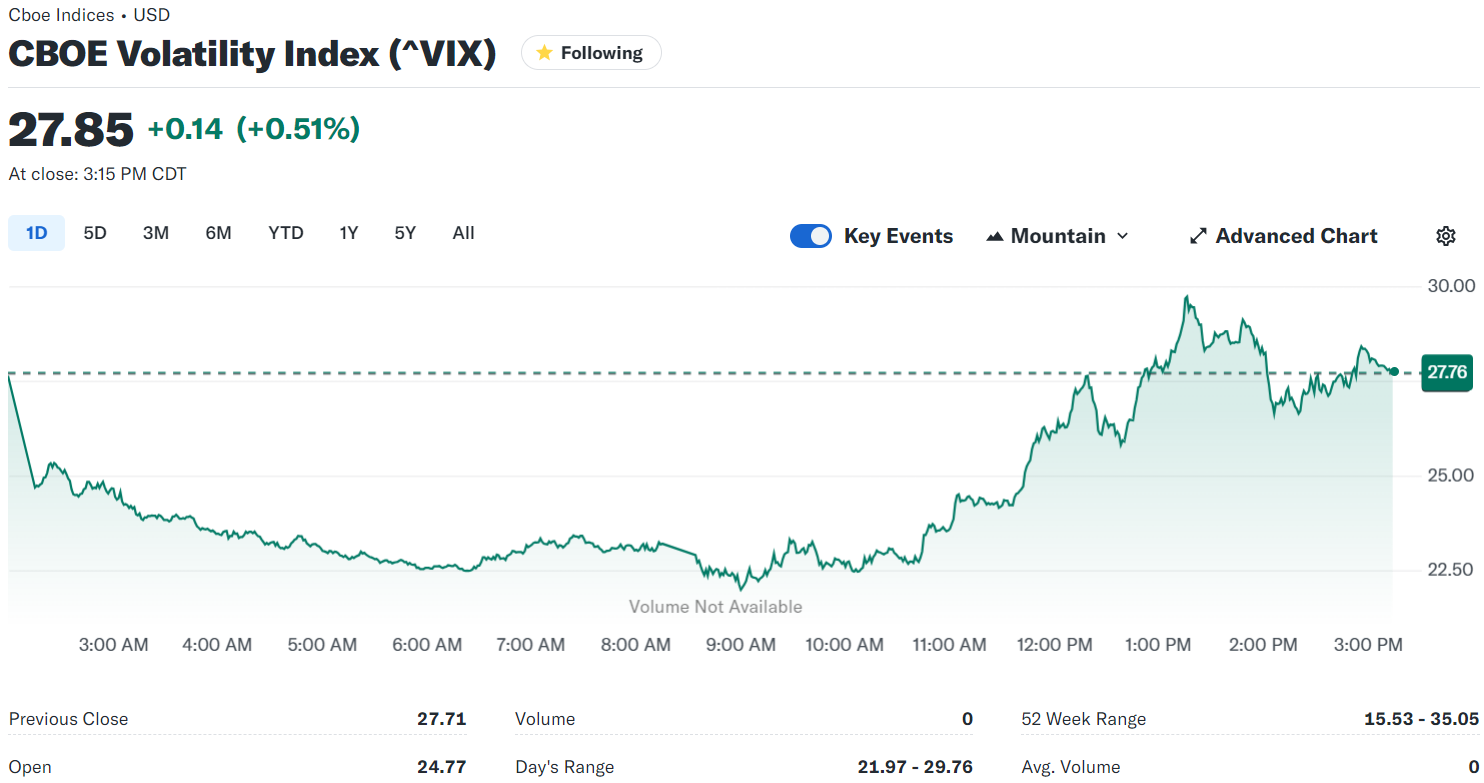Switch chart to 1Y range
The image size is (1484, 783).
348,233
